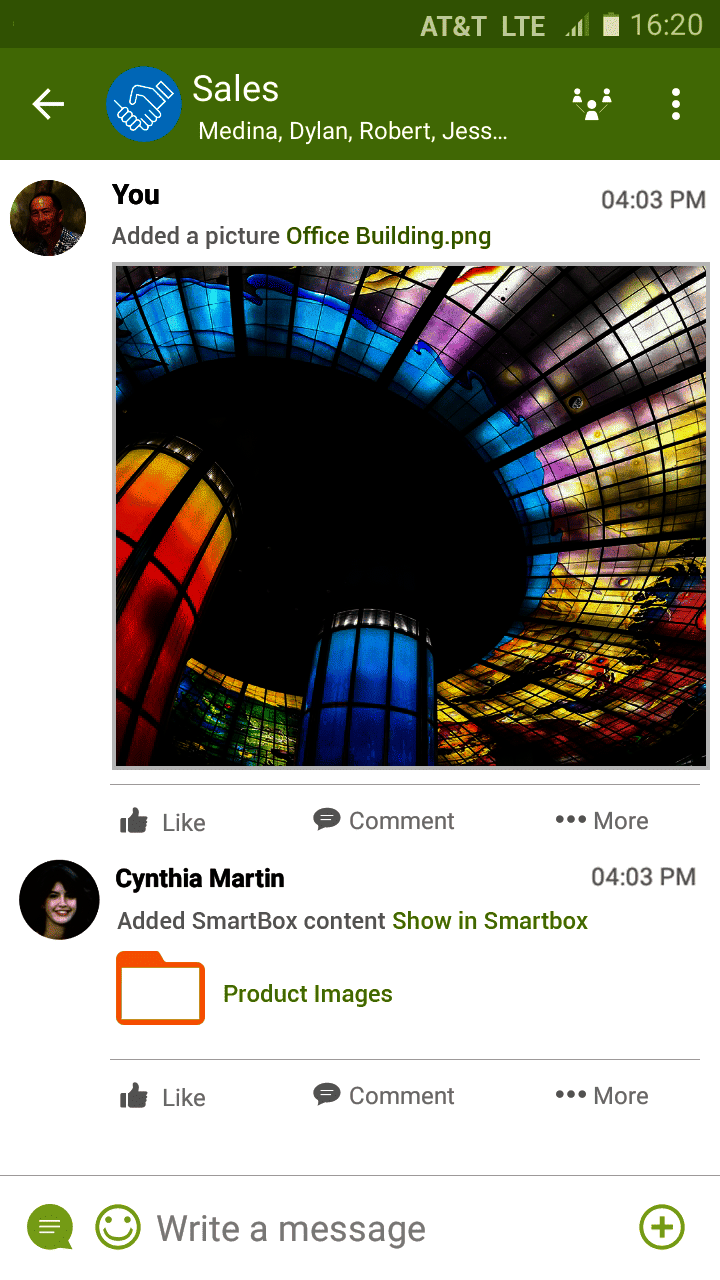720x1280 pixels.
Task: Tap Cynthia Martin's profile photo
Action: [59, 899]
